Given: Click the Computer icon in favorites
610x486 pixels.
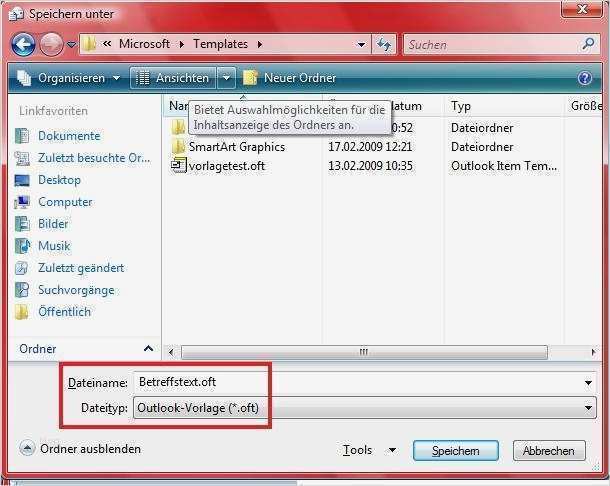Looking at the screenshot, I should coord(22,202).
